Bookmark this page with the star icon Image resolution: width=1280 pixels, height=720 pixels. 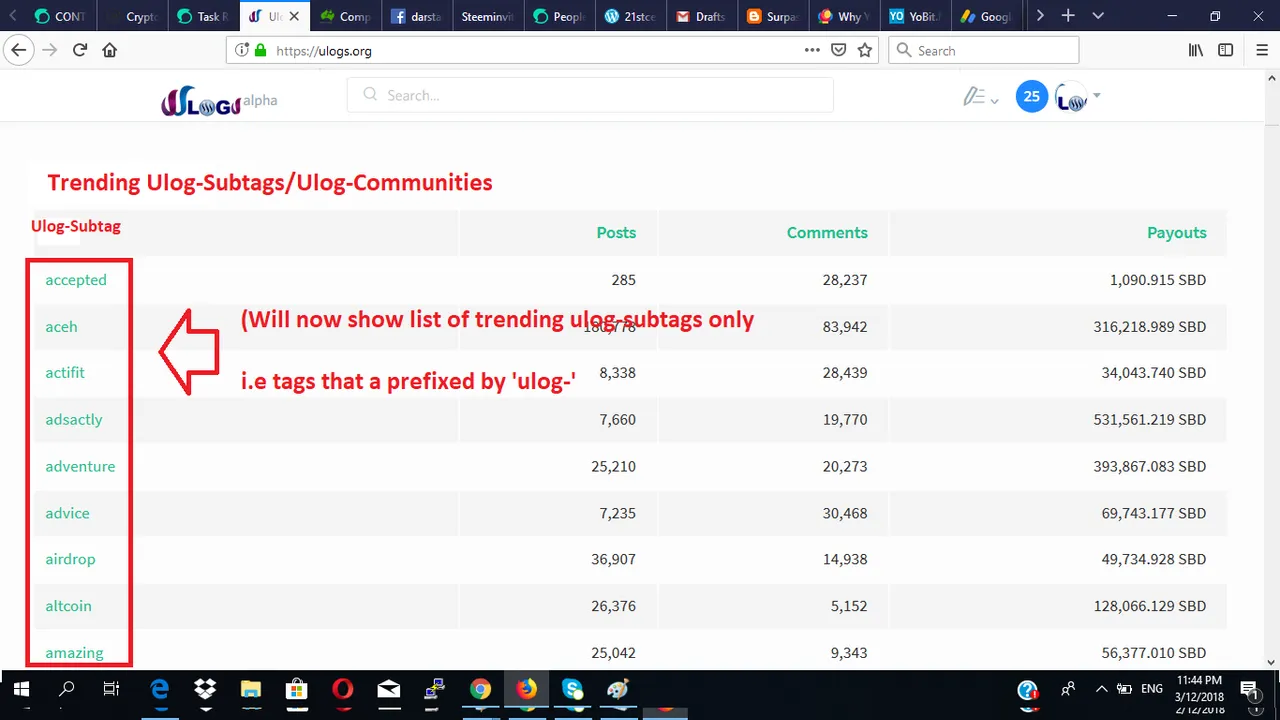point(865,50)
